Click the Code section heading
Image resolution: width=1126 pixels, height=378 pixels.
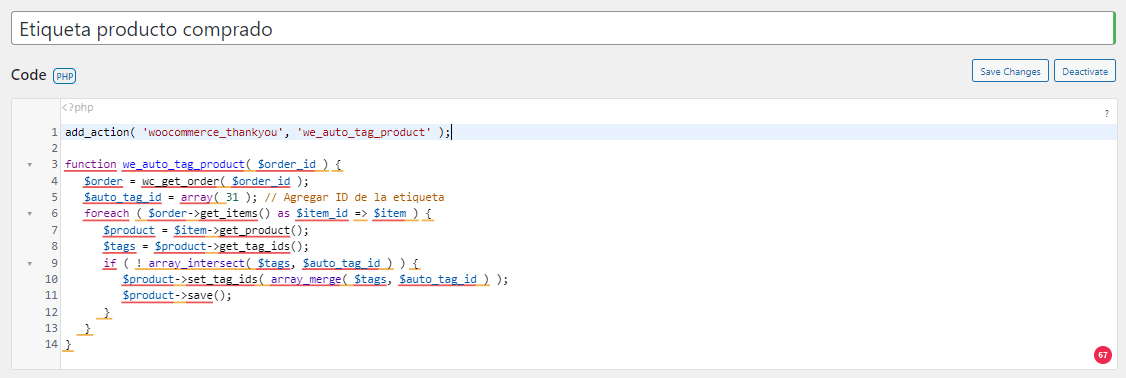[x=29, y=75]
